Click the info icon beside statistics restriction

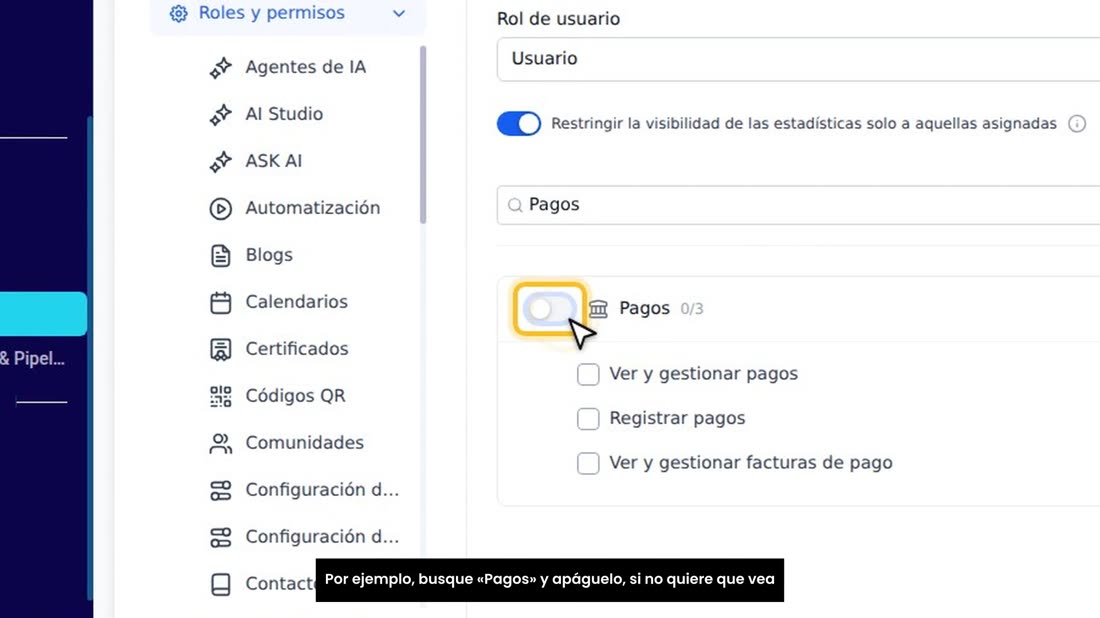(x=1077, y=124)
